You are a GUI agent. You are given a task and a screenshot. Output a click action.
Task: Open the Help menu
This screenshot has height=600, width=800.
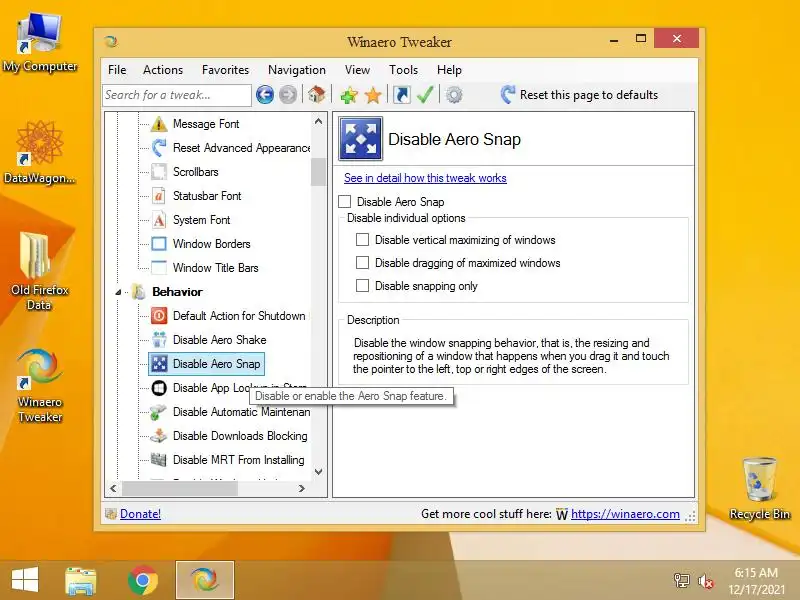[x=449, y=70]
